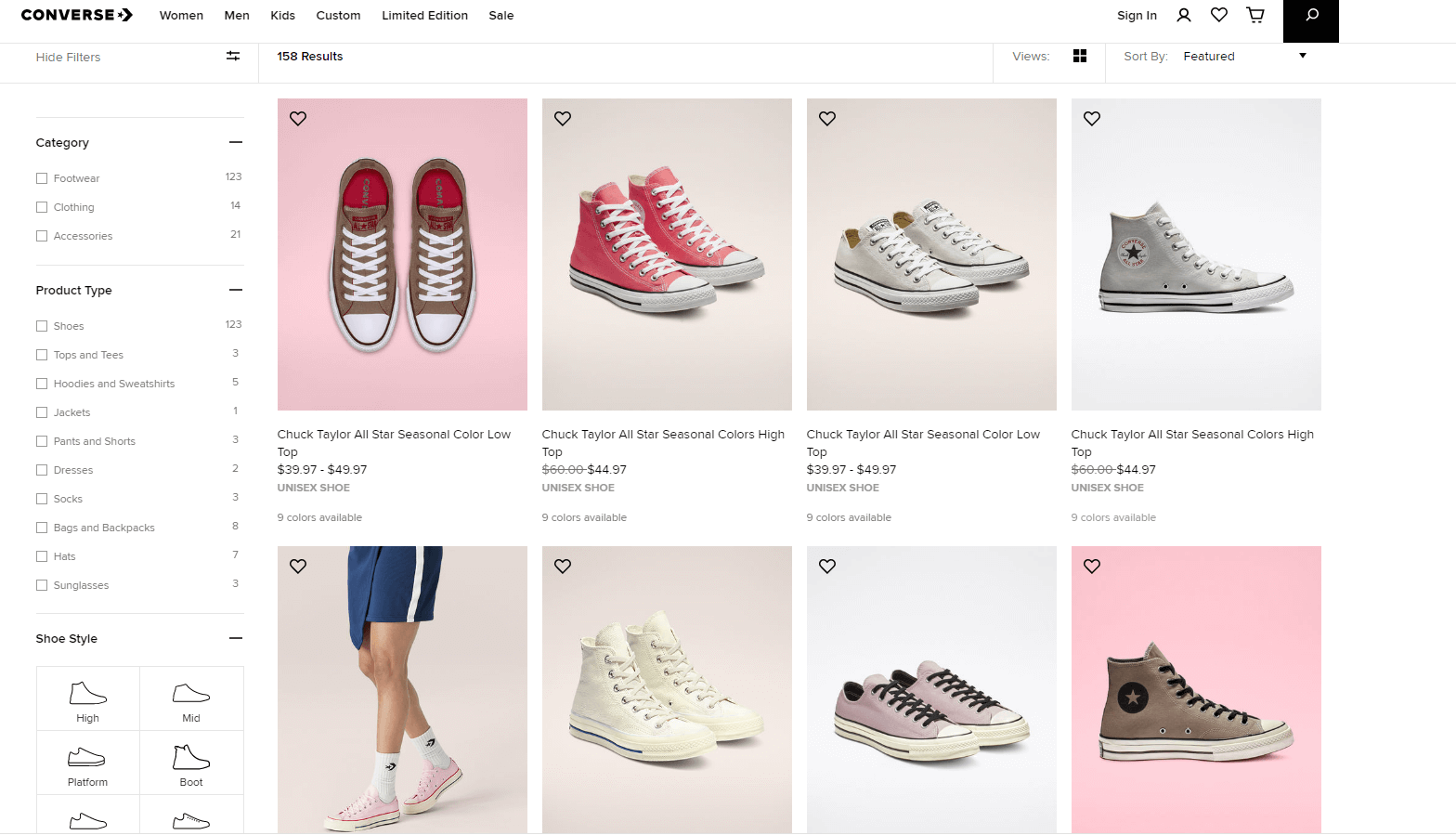The image size is (1456, 835).
Task: Open the cream high top product image
Action: click(x=667, y=689)
